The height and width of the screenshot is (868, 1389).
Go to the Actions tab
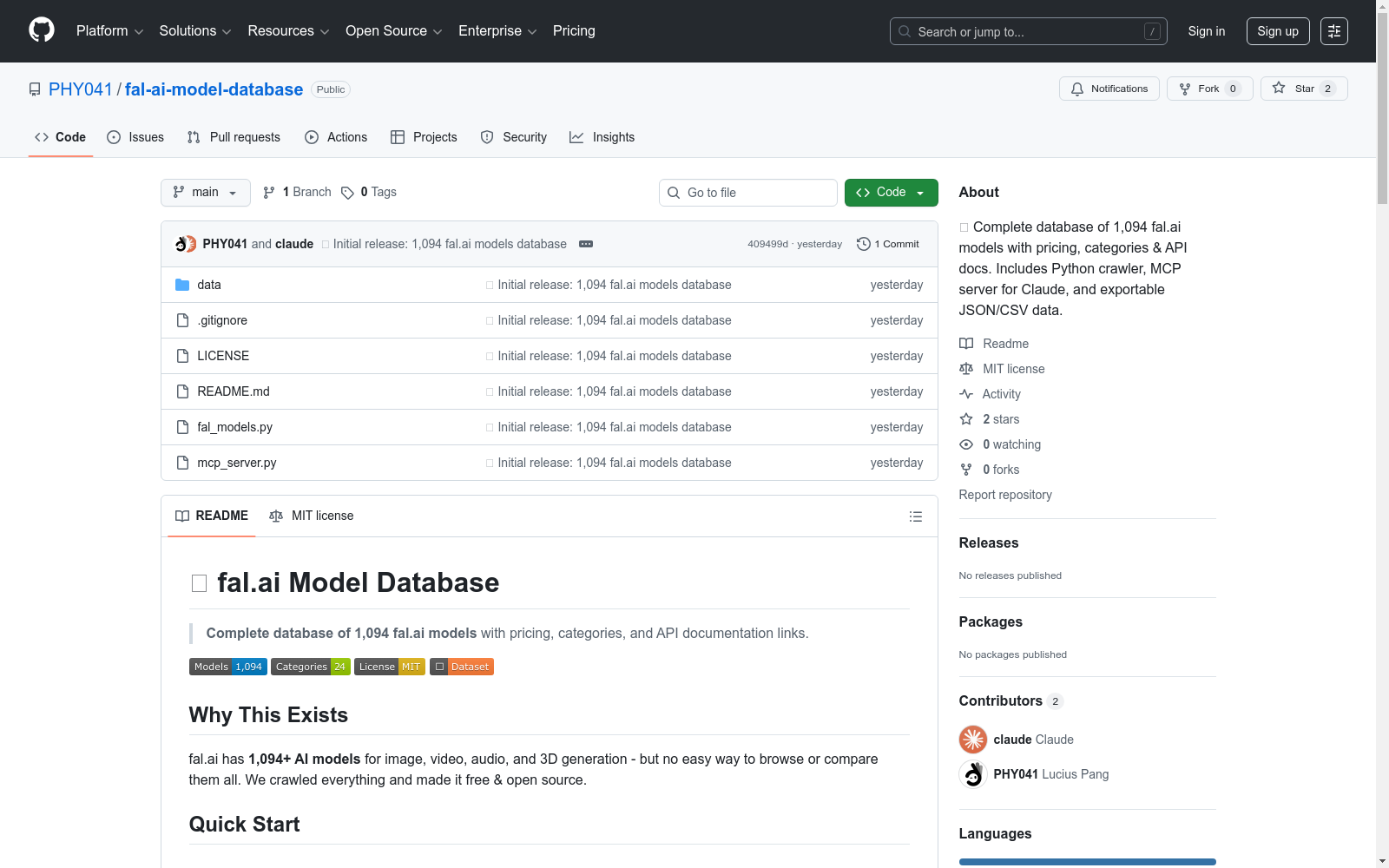click(x=336, y=137)
